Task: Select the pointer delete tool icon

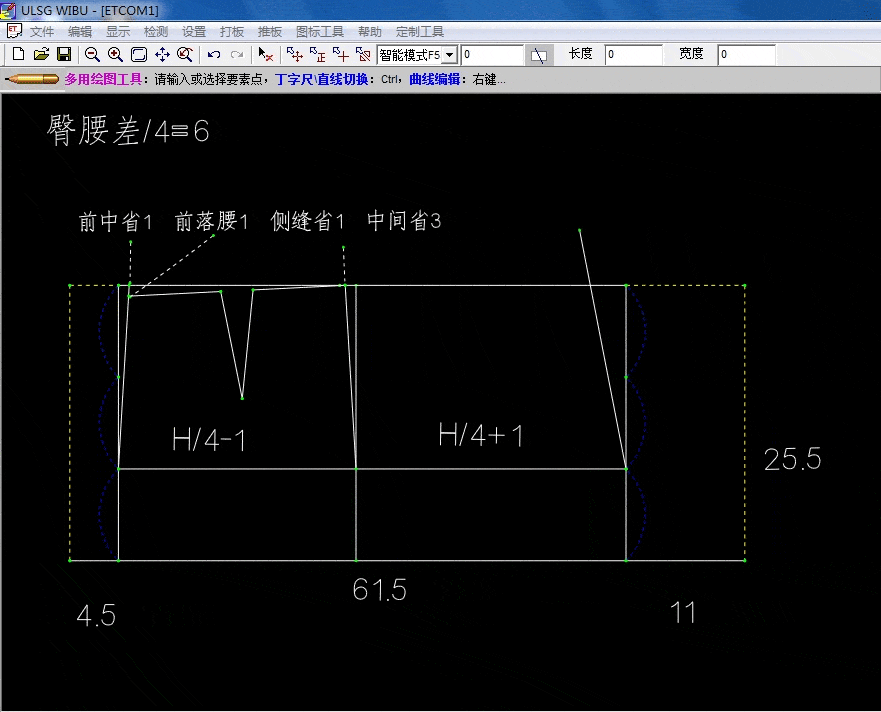Action: (x=265, y=54)
